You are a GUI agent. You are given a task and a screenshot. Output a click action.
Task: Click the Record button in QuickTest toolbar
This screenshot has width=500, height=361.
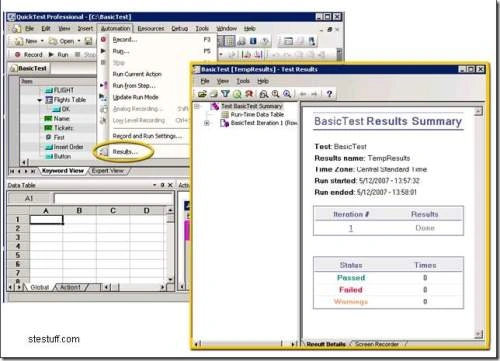click(x=29, y=54)
